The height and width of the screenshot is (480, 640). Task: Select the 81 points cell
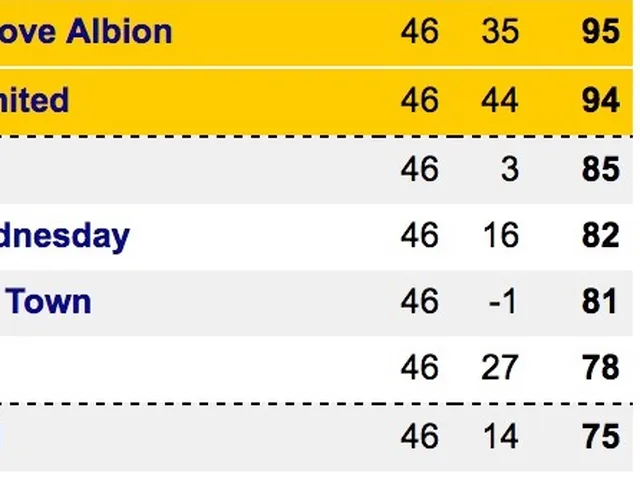pos(600,301)
